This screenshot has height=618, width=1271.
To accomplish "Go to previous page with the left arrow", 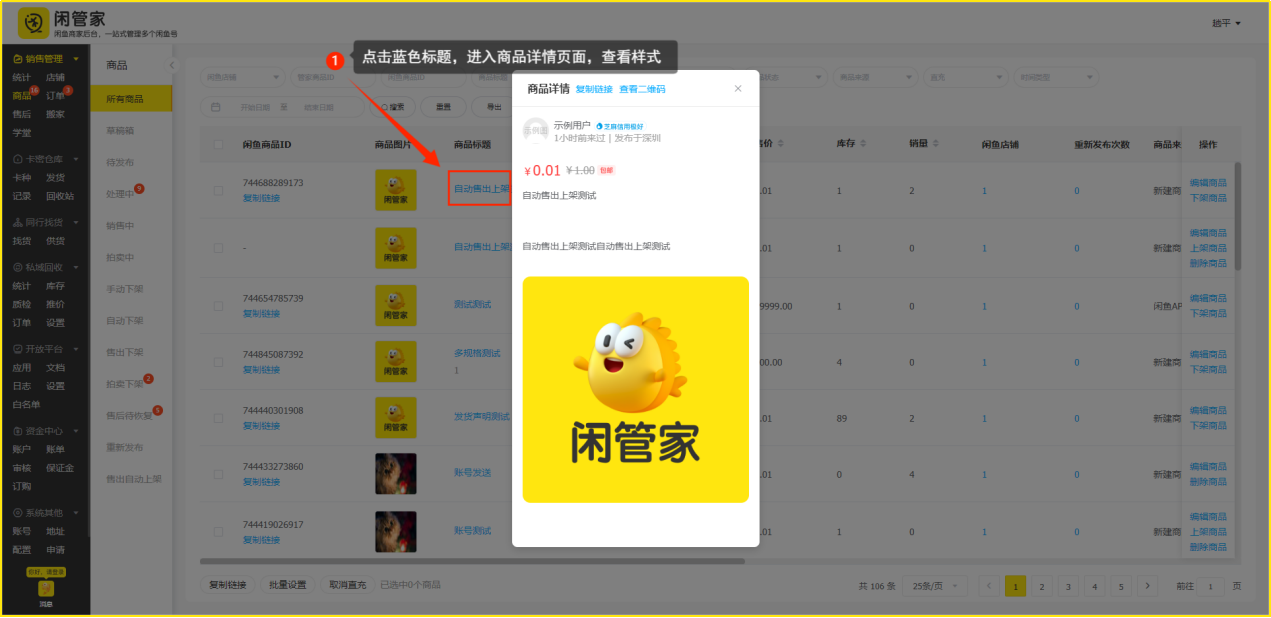I will click(988, 585).
